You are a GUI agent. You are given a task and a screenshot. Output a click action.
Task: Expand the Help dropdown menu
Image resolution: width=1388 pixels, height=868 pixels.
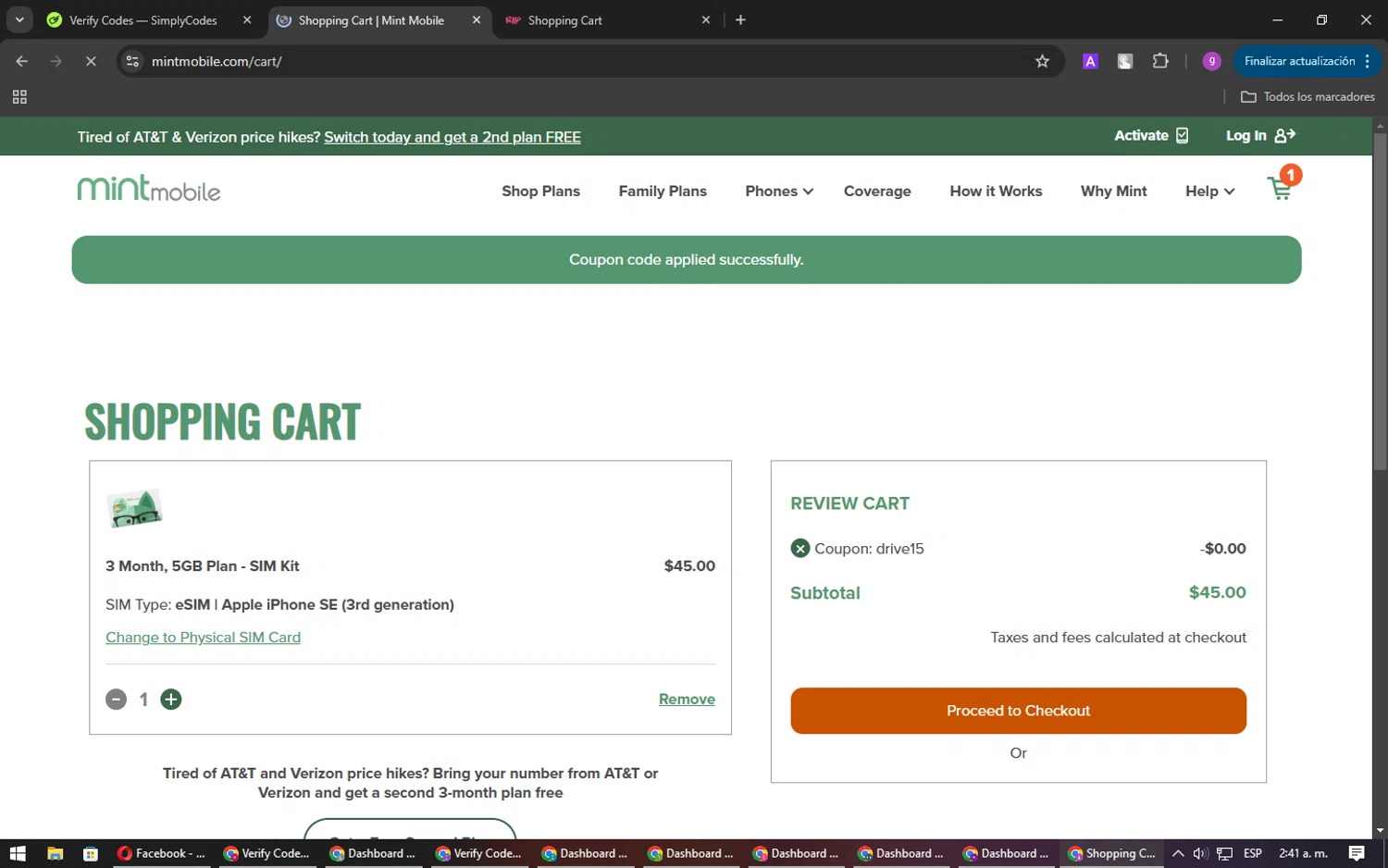1209,191
